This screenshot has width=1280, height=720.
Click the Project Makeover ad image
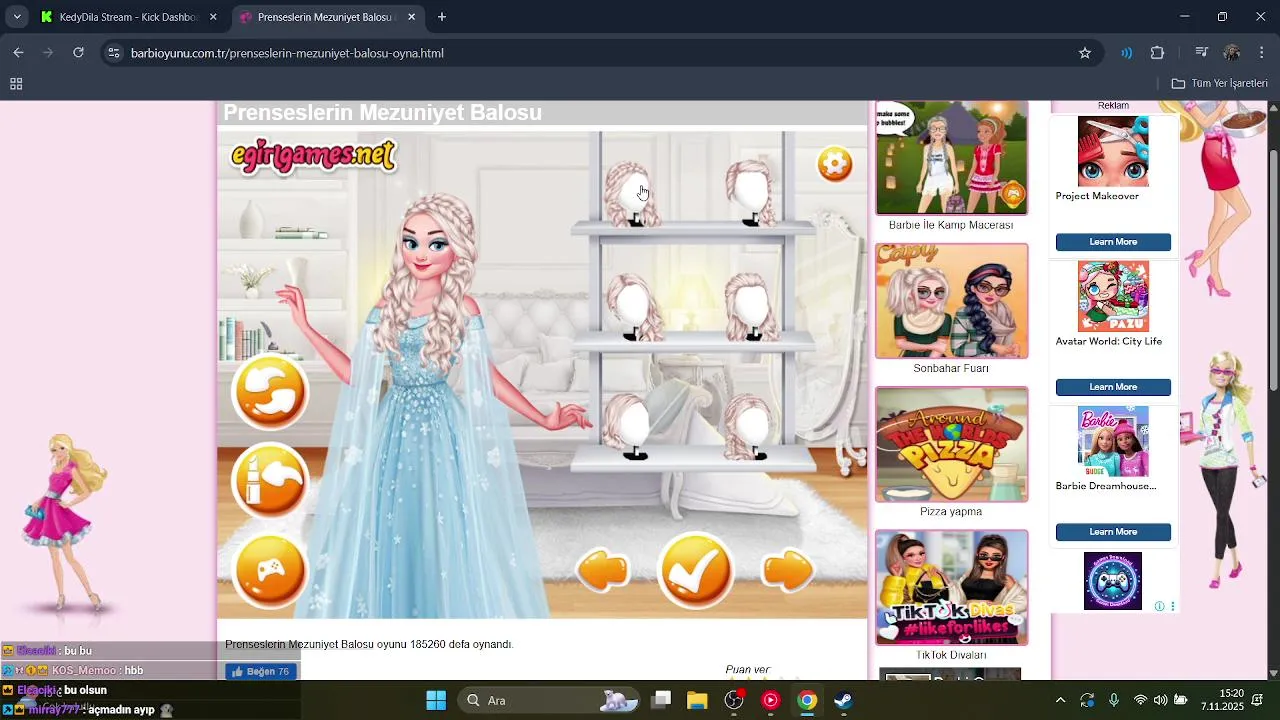[1113, 151]
